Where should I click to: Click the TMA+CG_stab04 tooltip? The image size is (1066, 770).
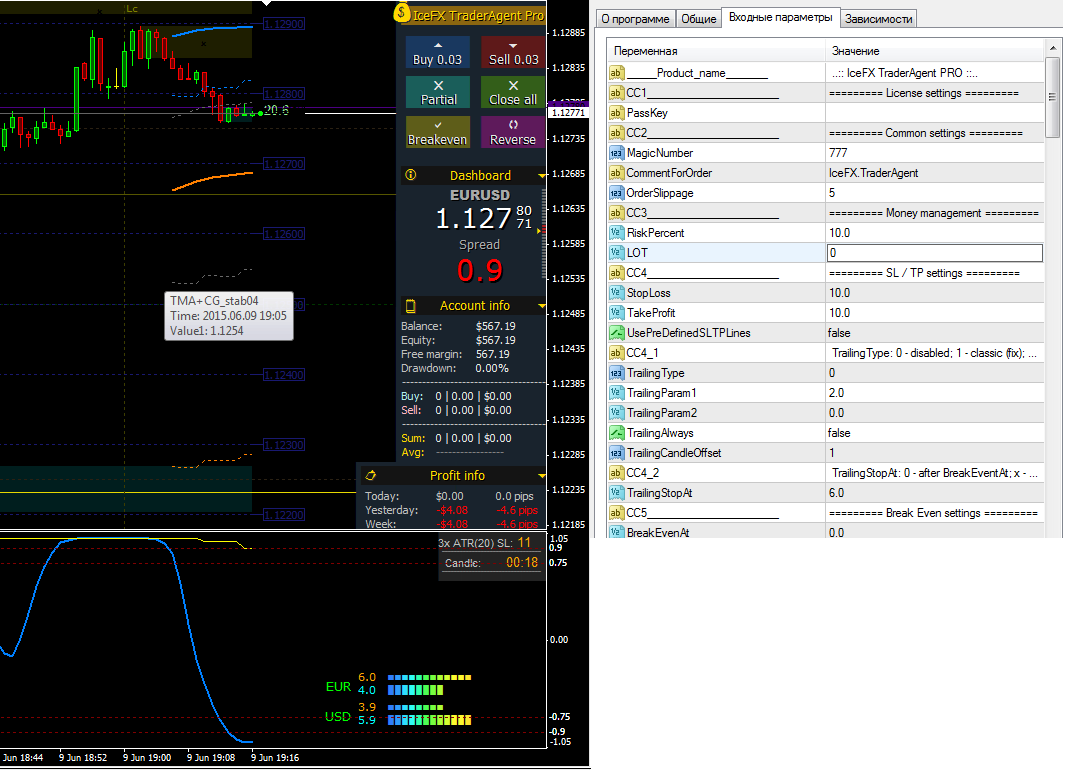point(229,316)
